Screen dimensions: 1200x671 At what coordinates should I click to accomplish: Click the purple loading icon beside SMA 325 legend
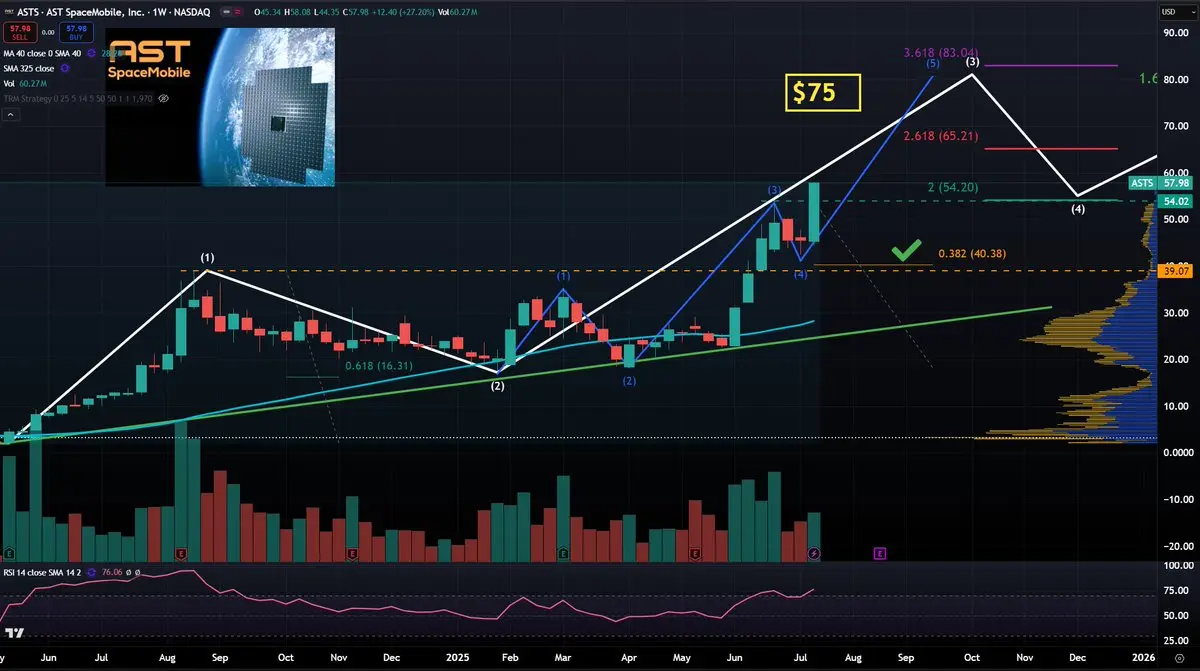pyautogui.click(x=65, y=68)
